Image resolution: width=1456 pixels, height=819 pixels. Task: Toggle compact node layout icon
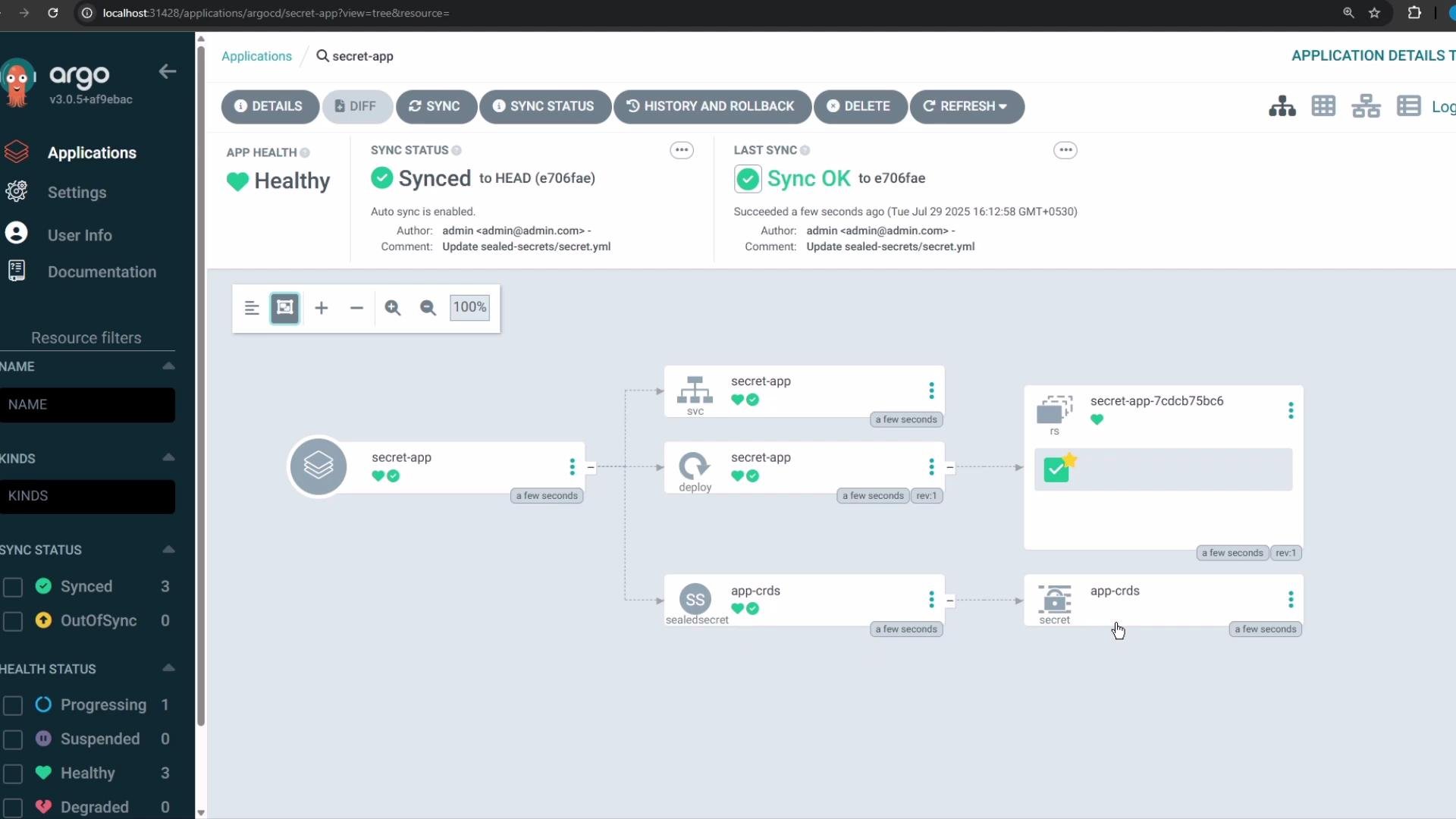pyautogui.click(x=252, y=308)
